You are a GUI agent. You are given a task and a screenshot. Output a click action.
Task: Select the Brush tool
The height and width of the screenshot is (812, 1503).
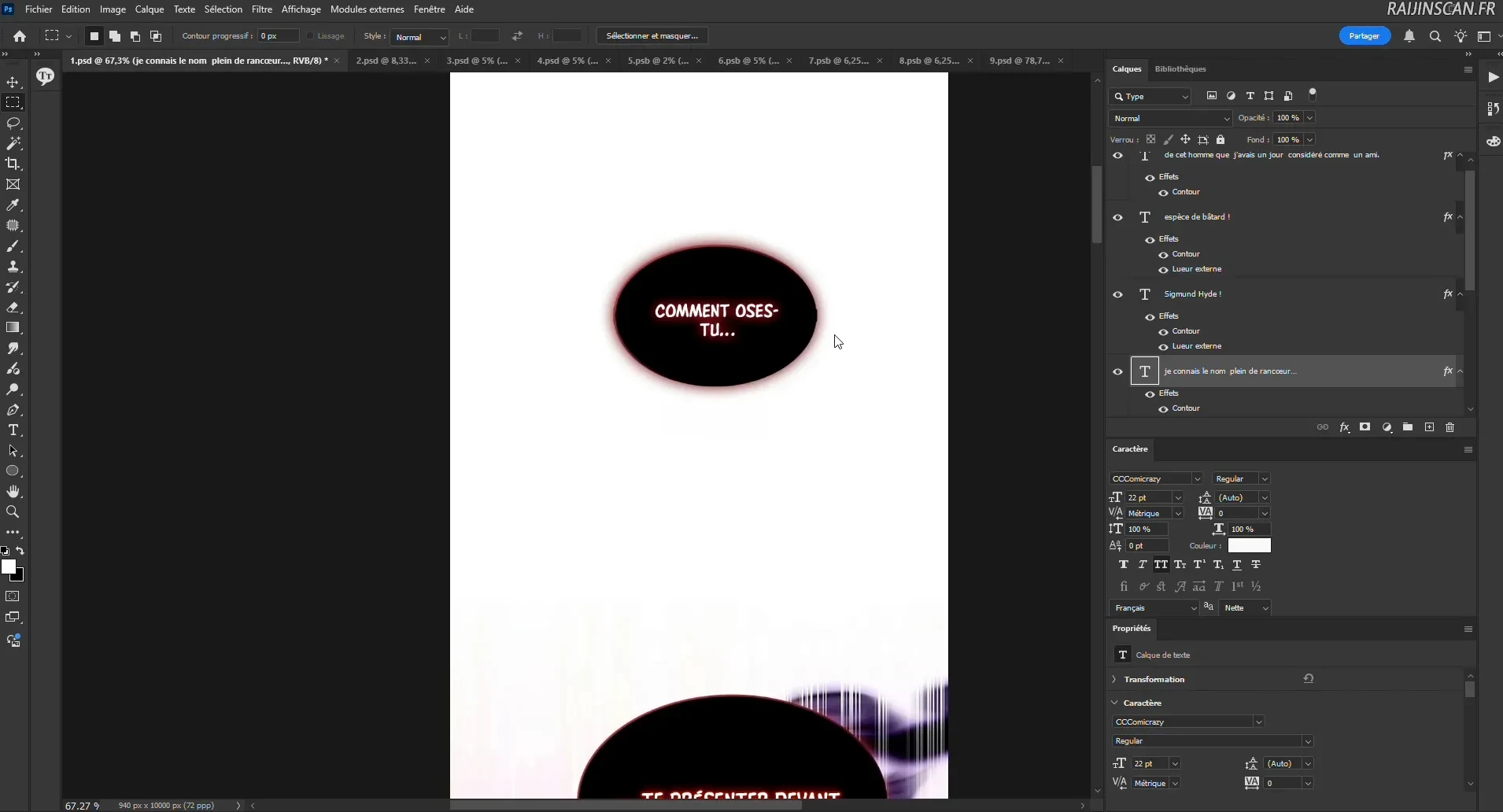(13, 246)
